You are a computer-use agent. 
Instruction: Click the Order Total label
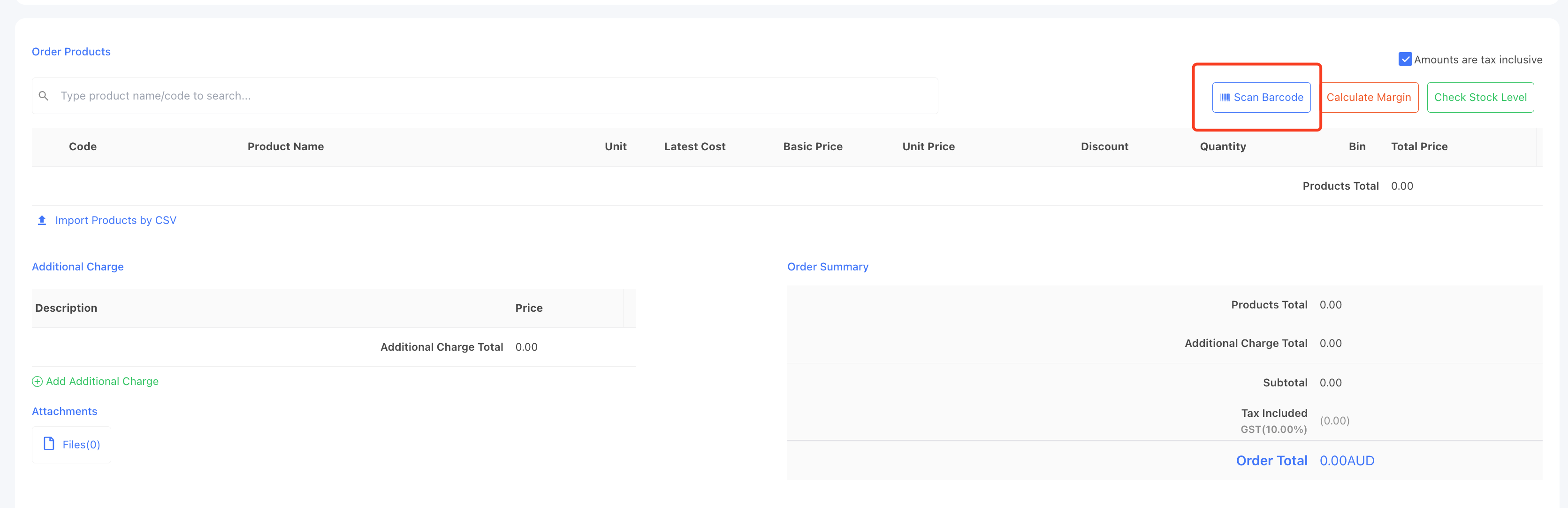(1271, 461)
